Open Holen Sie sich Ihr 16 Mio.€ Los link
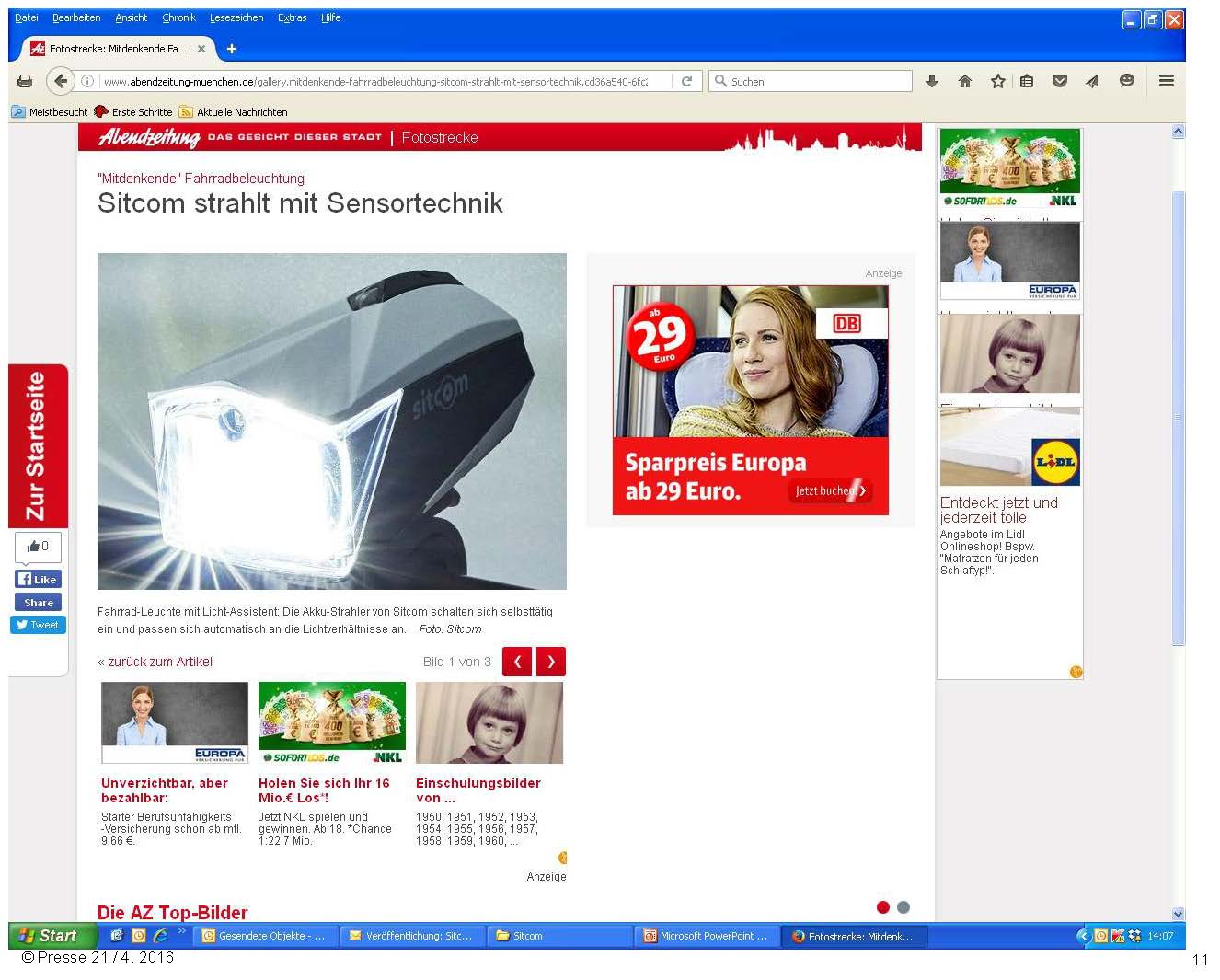Viewport: 1220px width, 980px height. (324, 790)
